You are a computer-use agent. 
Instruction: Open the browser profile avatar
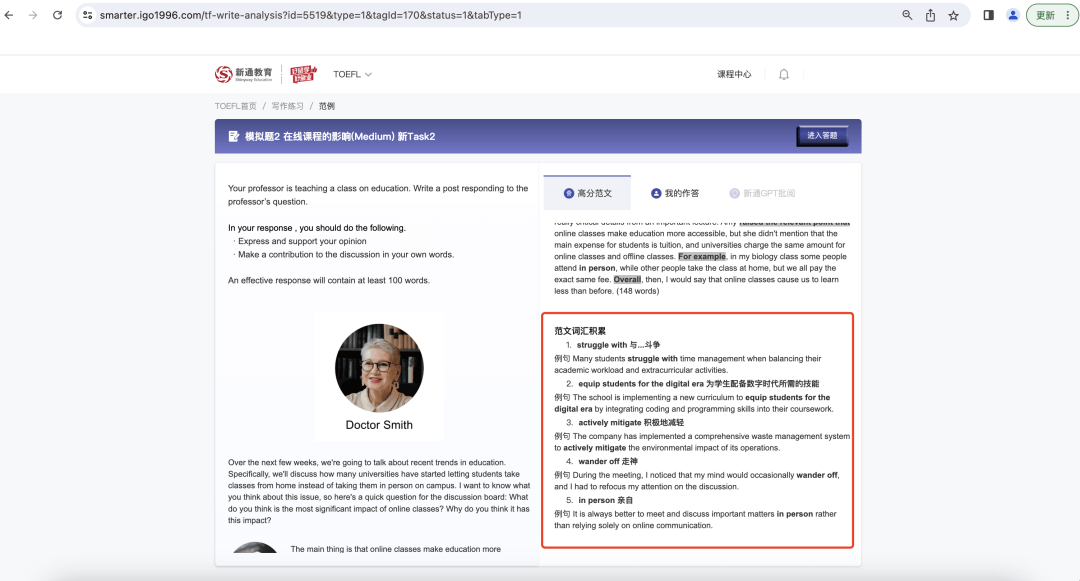click(x=1012, y=15)
